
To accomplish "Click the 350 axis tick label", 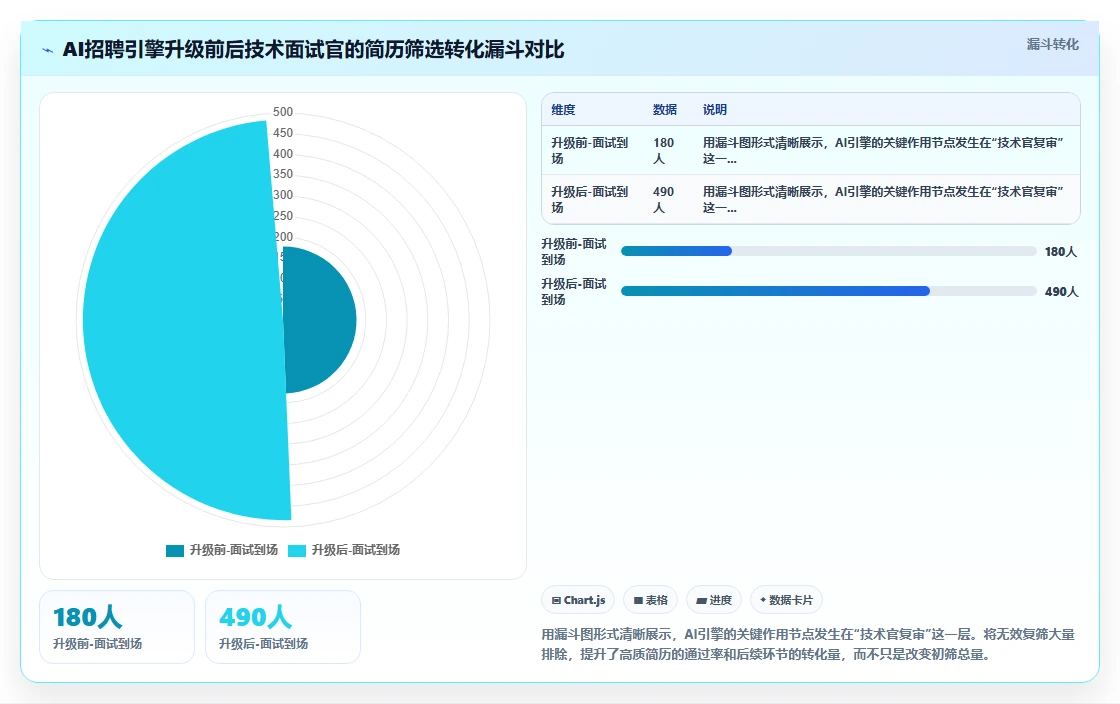I will pos(283,174).
